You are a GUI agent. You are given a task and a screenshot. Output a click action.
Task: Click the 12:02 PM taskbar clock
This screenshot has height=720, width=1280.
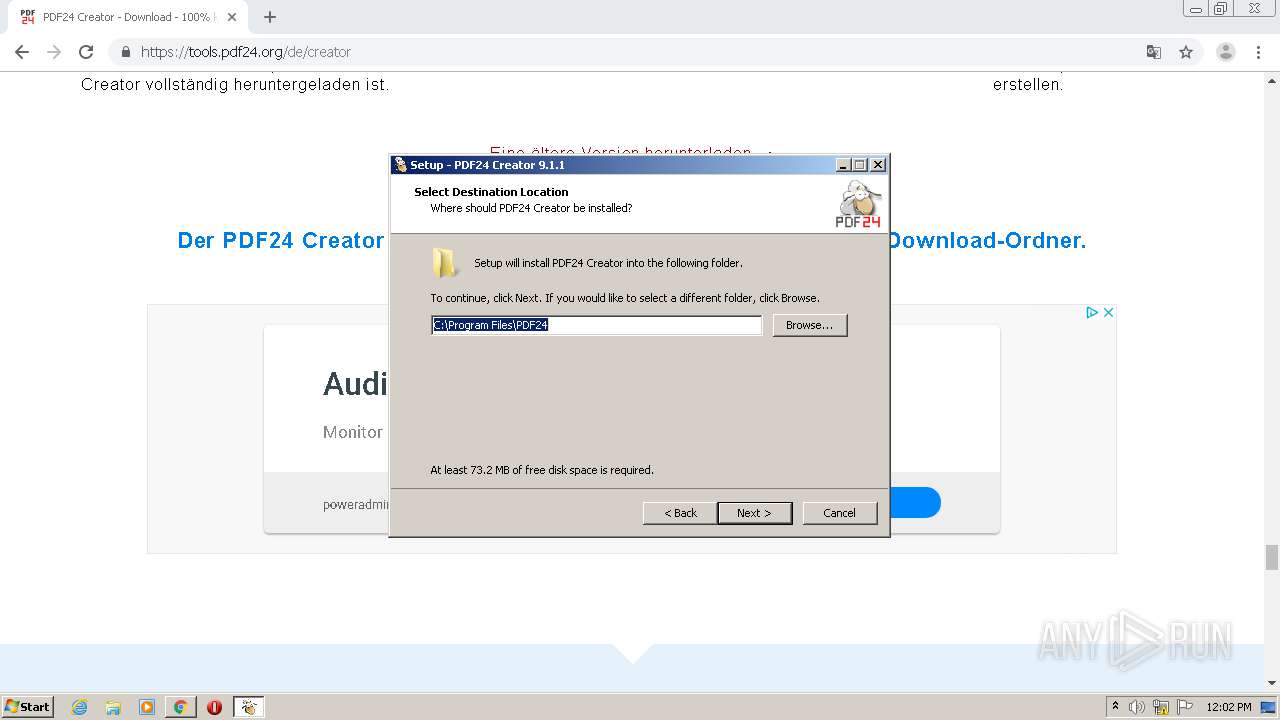pyautogui.click(x=1229, y=707)
